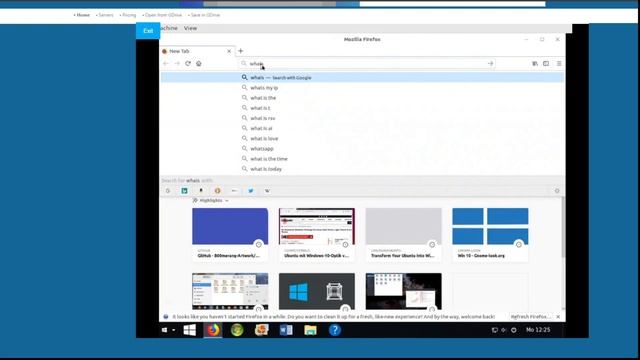Screen dimensions: 640x360
Task: Open the Windows logo and printer thumbnail
Action: click(x=317, y=291)
